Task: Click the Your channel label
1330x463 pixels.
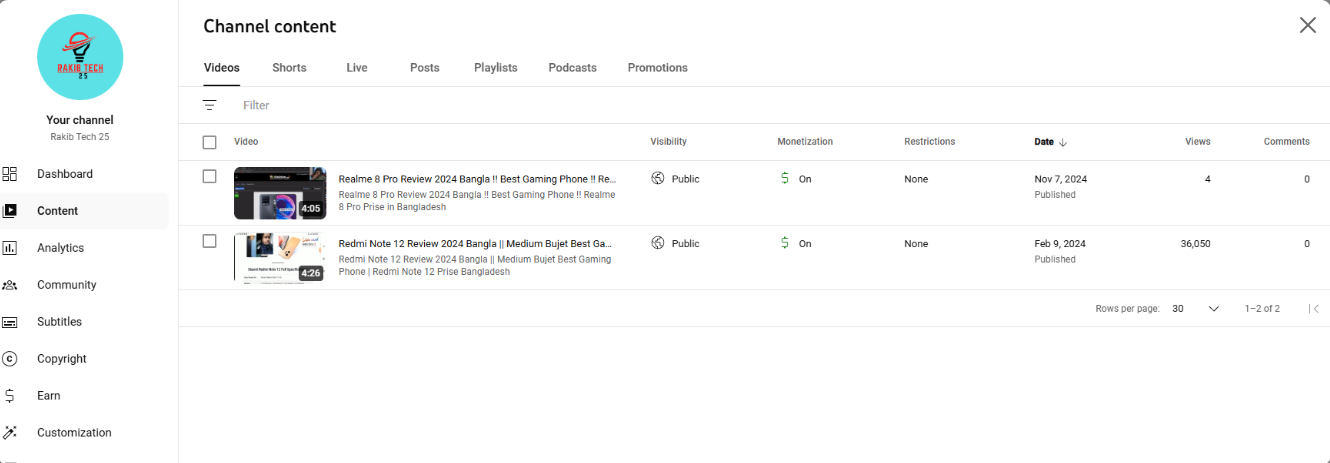Action: coord(80,120)
